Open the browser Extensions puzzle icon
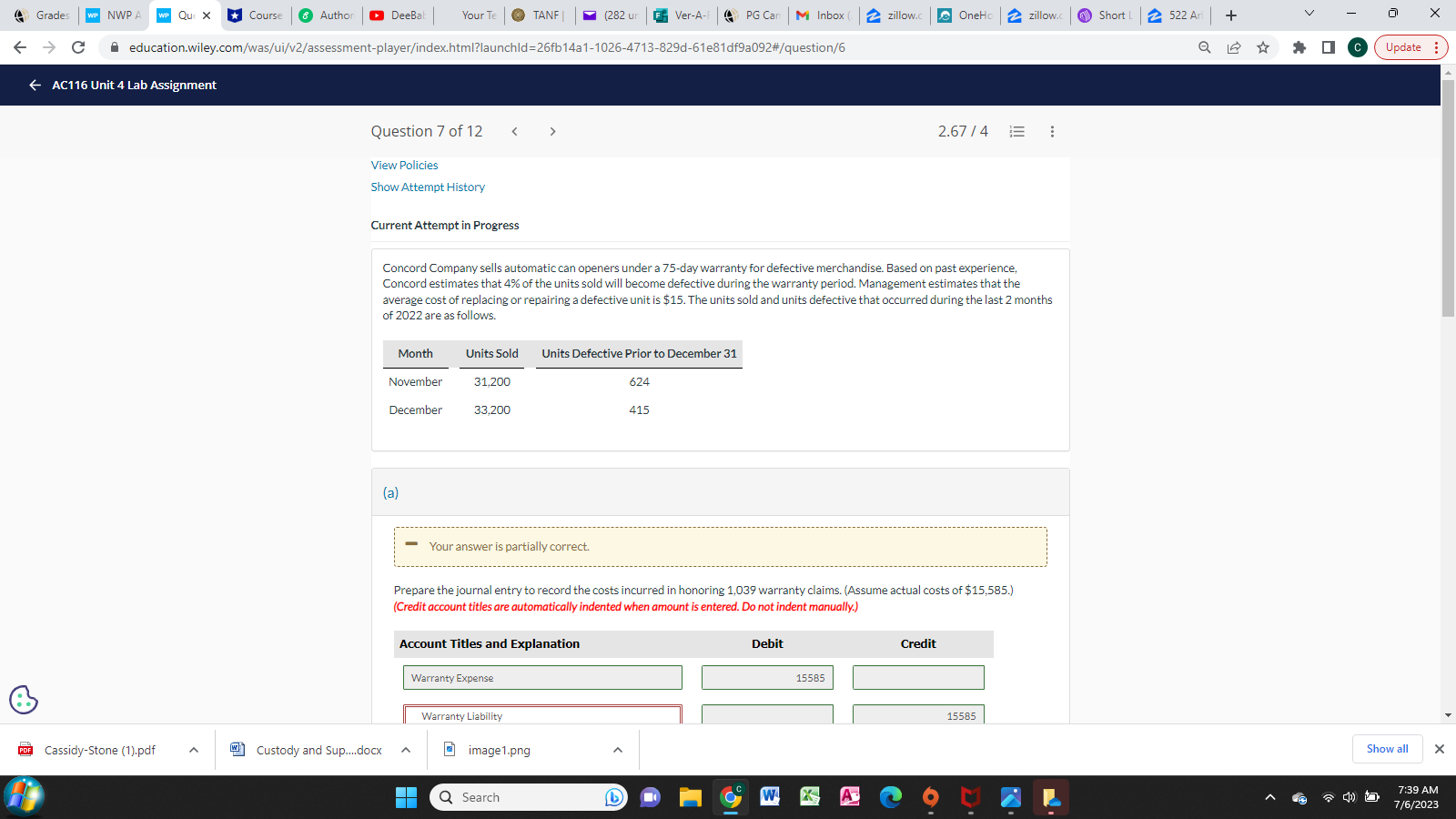This screenshot has width=1456, height=819. pyautogui.click(x=1299, y=47)
